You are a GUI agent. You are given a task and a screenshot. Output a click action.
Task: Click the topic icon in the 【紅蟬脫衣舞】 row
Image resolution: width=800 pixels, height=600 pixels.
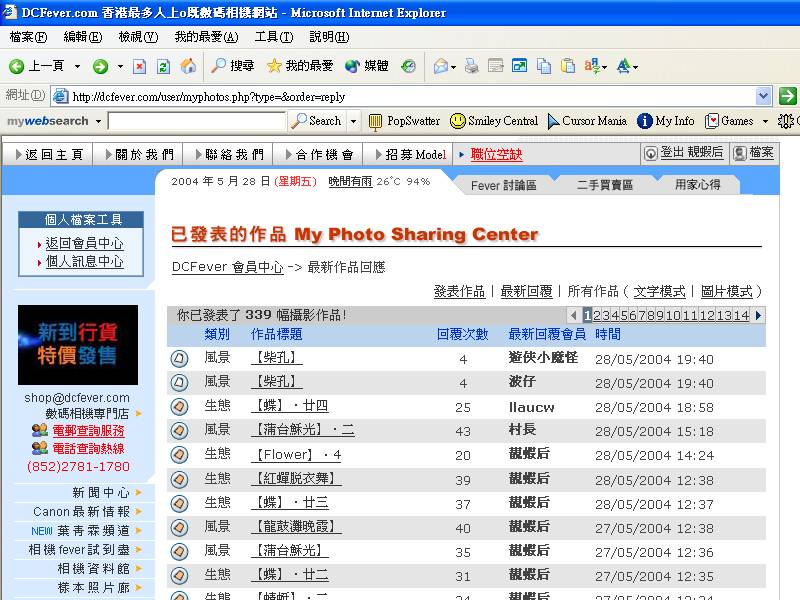pos(179,479)
